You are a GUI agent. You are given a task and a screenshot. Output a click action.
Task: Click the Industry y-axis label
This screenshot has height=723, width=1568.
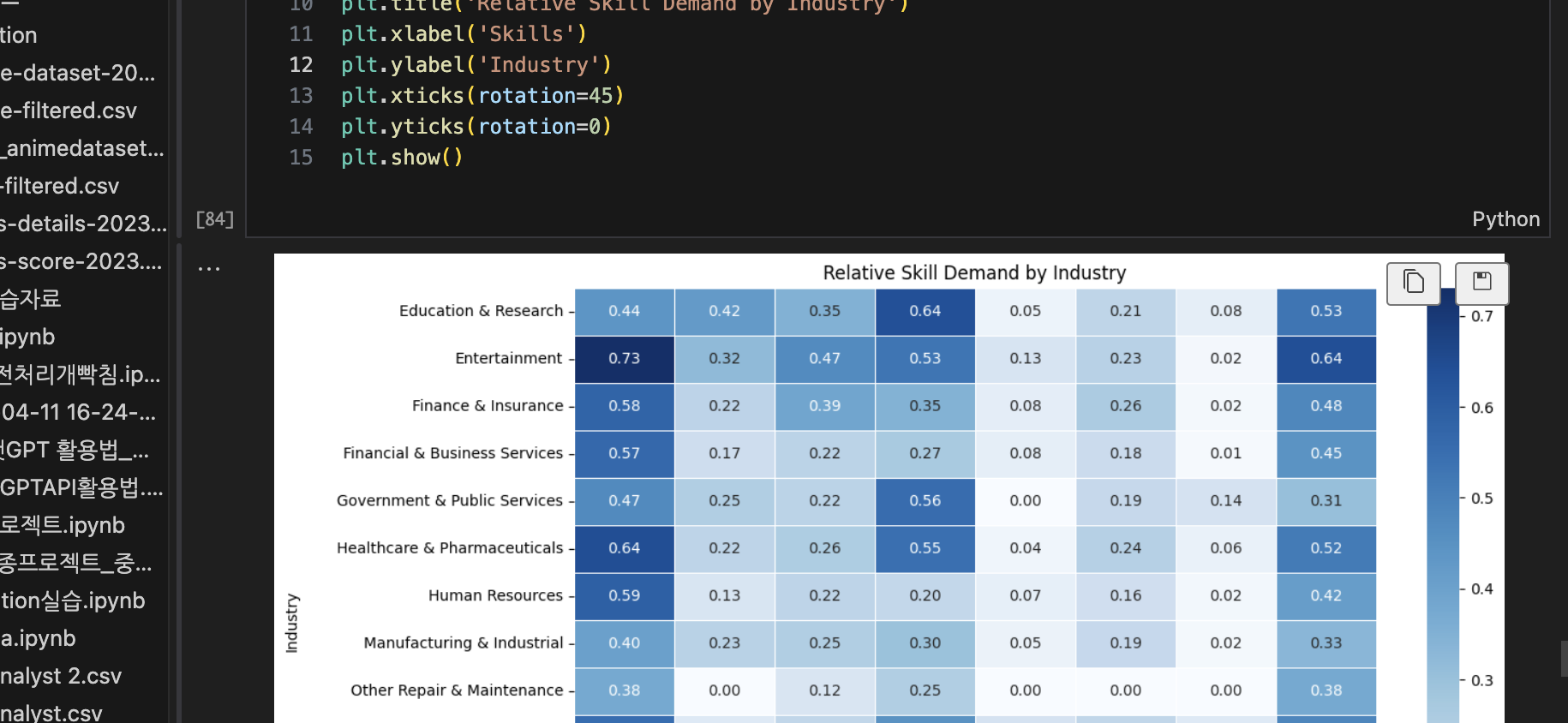pos(291,624)
